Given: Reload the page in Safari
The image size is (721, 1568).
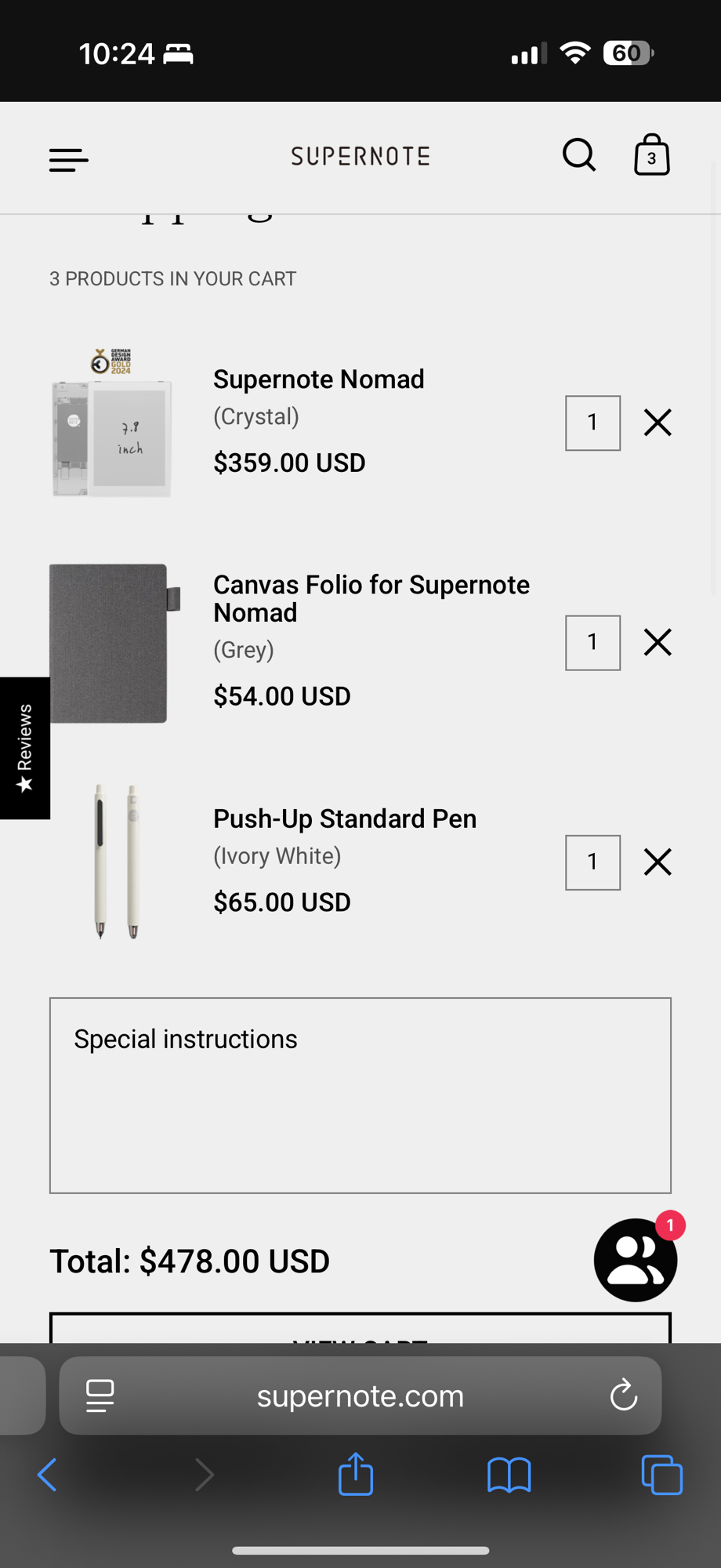Looking at the screenshot, I should [623, 1396].
